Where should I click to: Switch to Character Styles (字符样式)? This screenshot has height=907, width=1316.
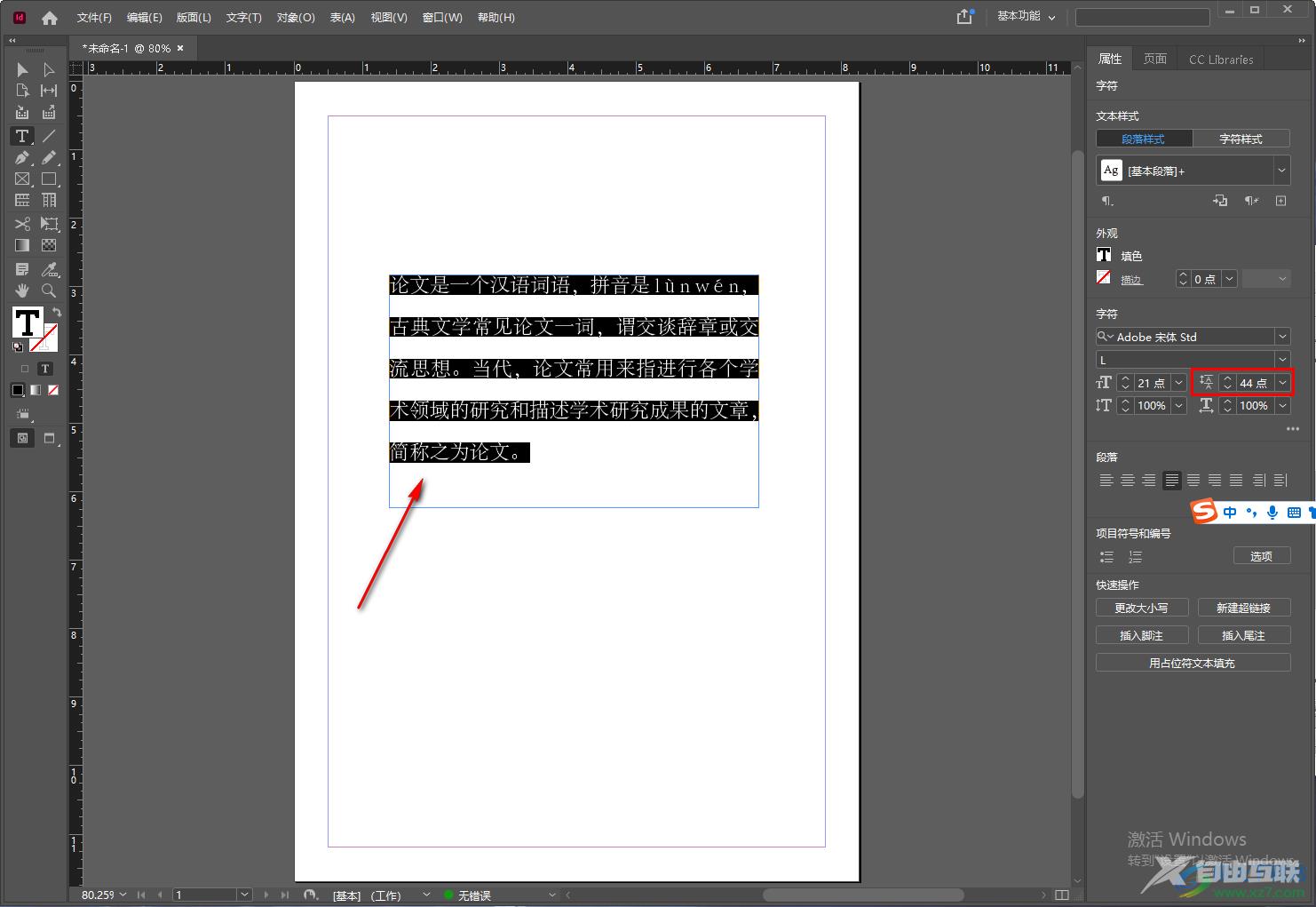pyautogui.click(x=1241, y=139)
